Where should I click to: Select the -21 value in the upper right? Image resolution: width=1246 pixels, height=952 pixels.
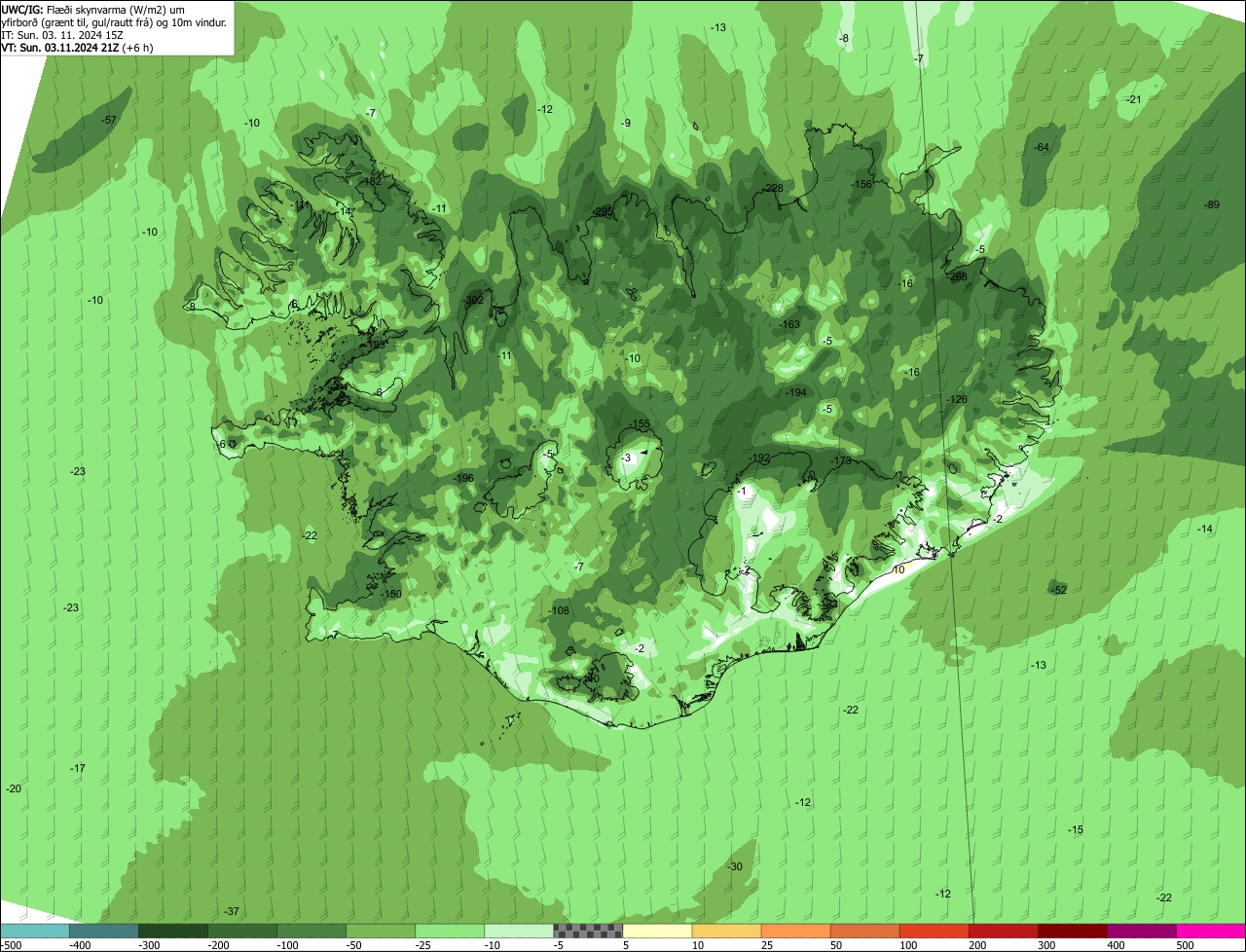(1133, 99)
